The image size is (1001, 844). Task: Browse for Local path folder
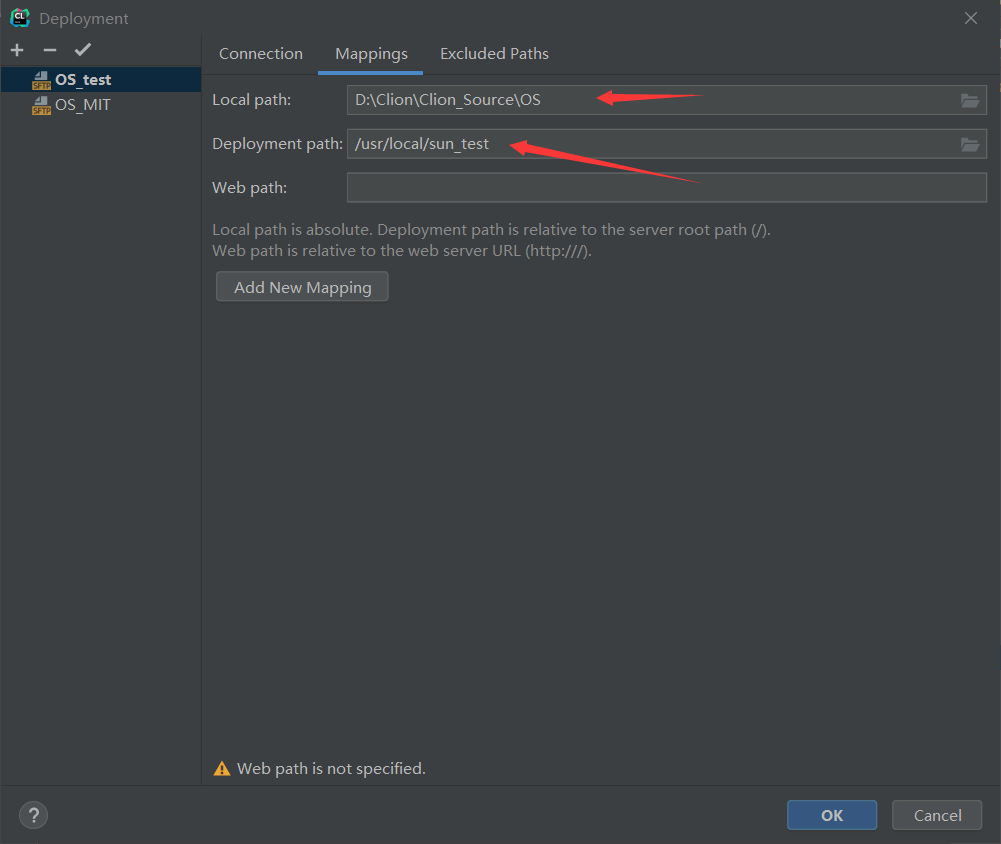click(x=970, y=100)
